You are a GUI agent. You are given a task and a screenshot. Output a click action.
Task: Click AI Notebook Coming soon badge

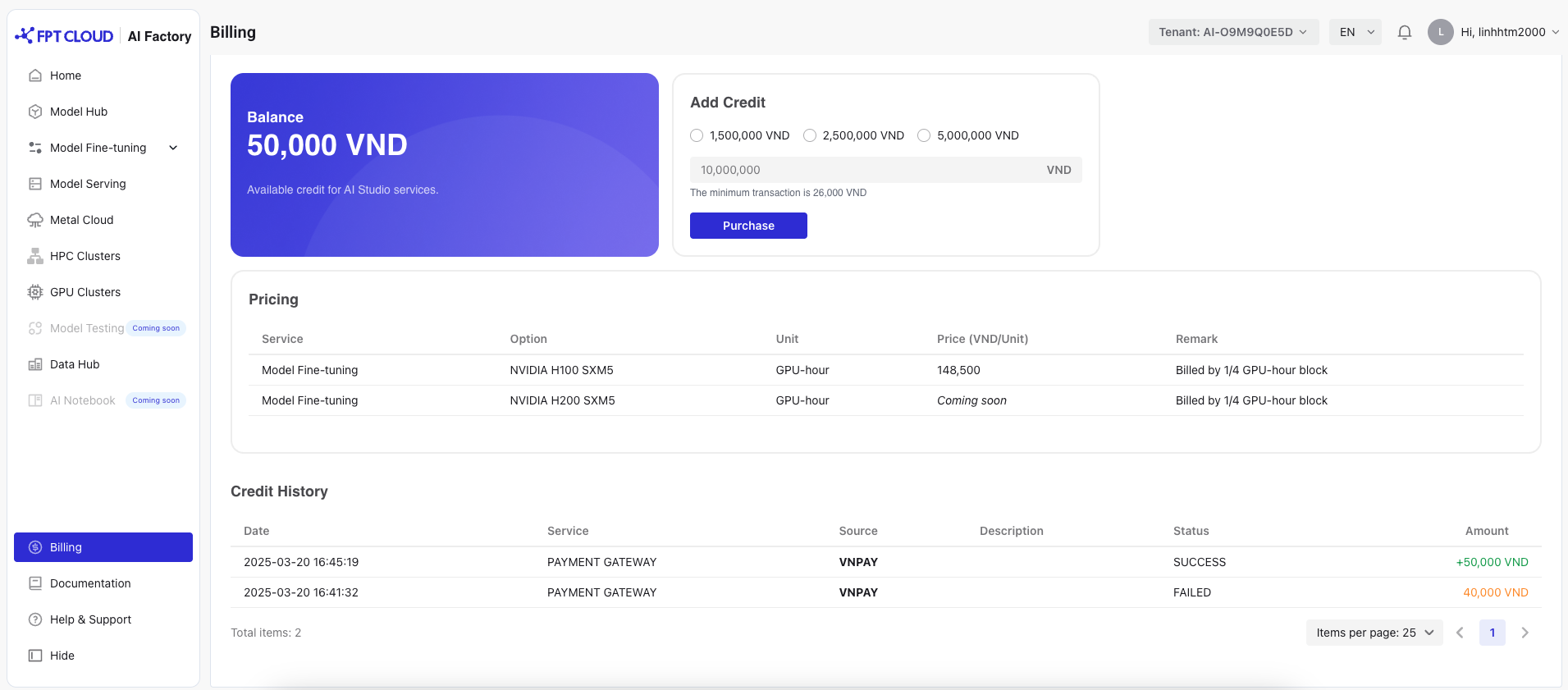(x=156, y=400)
